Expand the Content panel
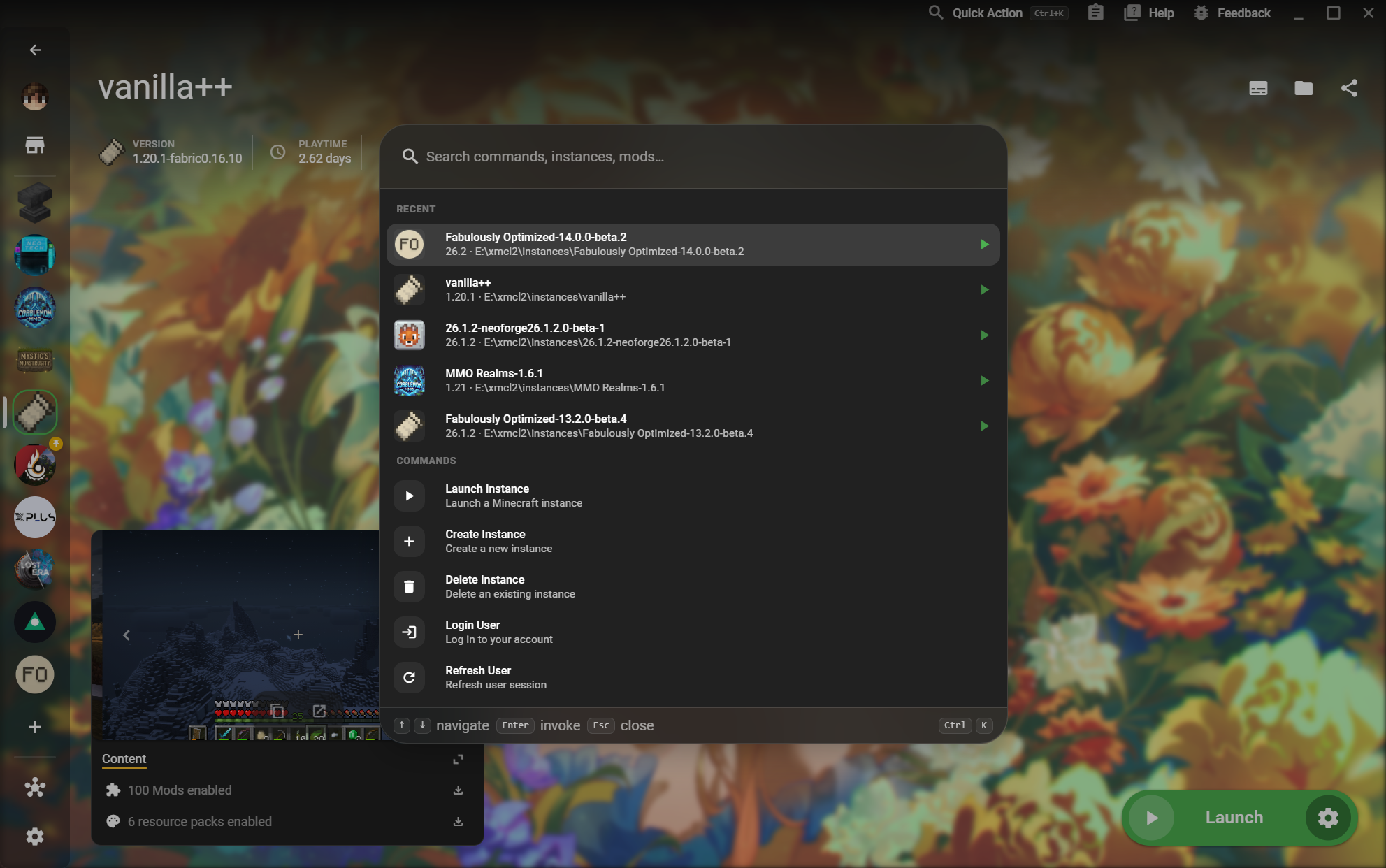Viewport: 1386px width, 868px height. point(458,759)
